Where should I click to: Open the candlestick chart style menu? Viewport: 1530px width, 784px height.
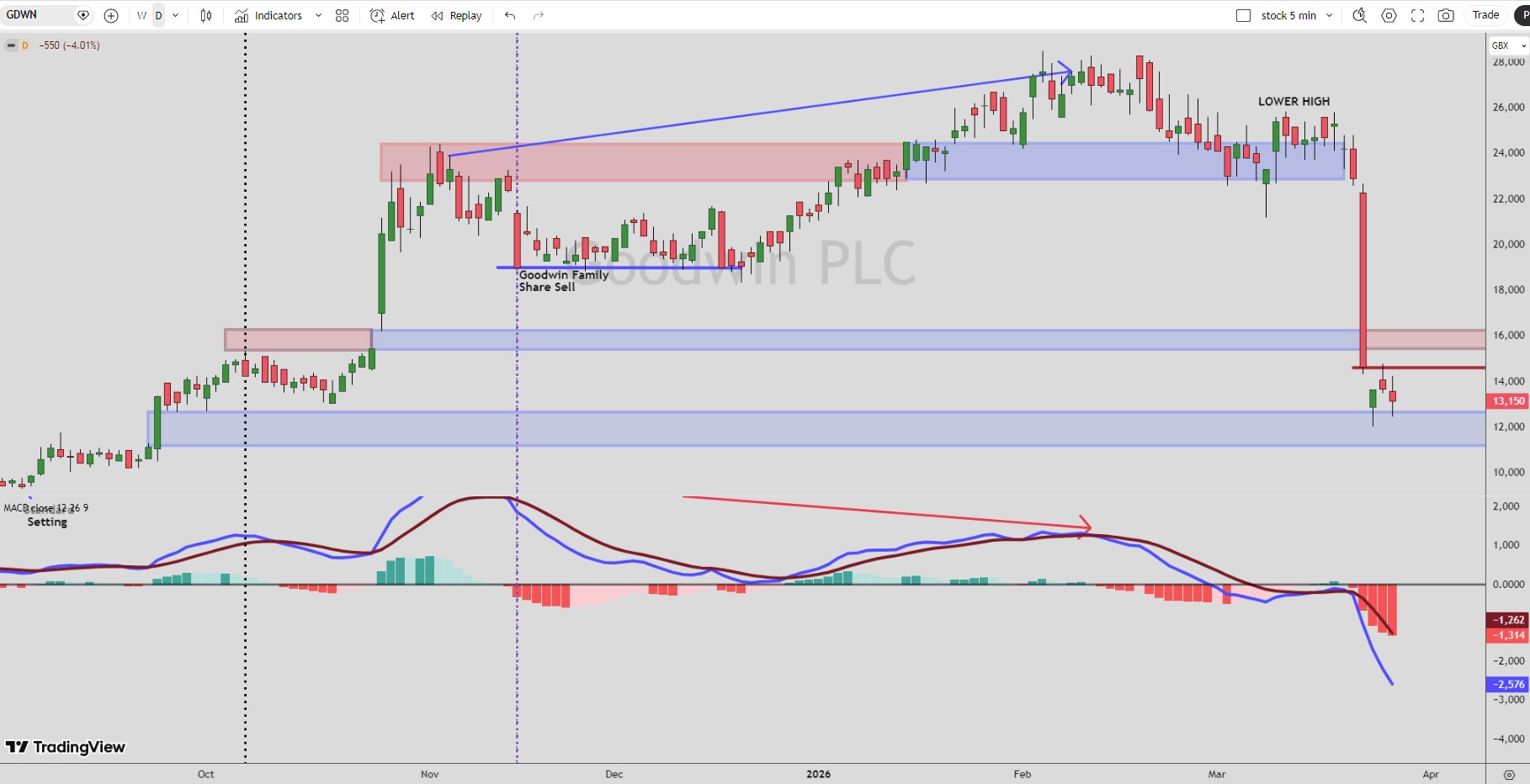[x=206, y=15]
